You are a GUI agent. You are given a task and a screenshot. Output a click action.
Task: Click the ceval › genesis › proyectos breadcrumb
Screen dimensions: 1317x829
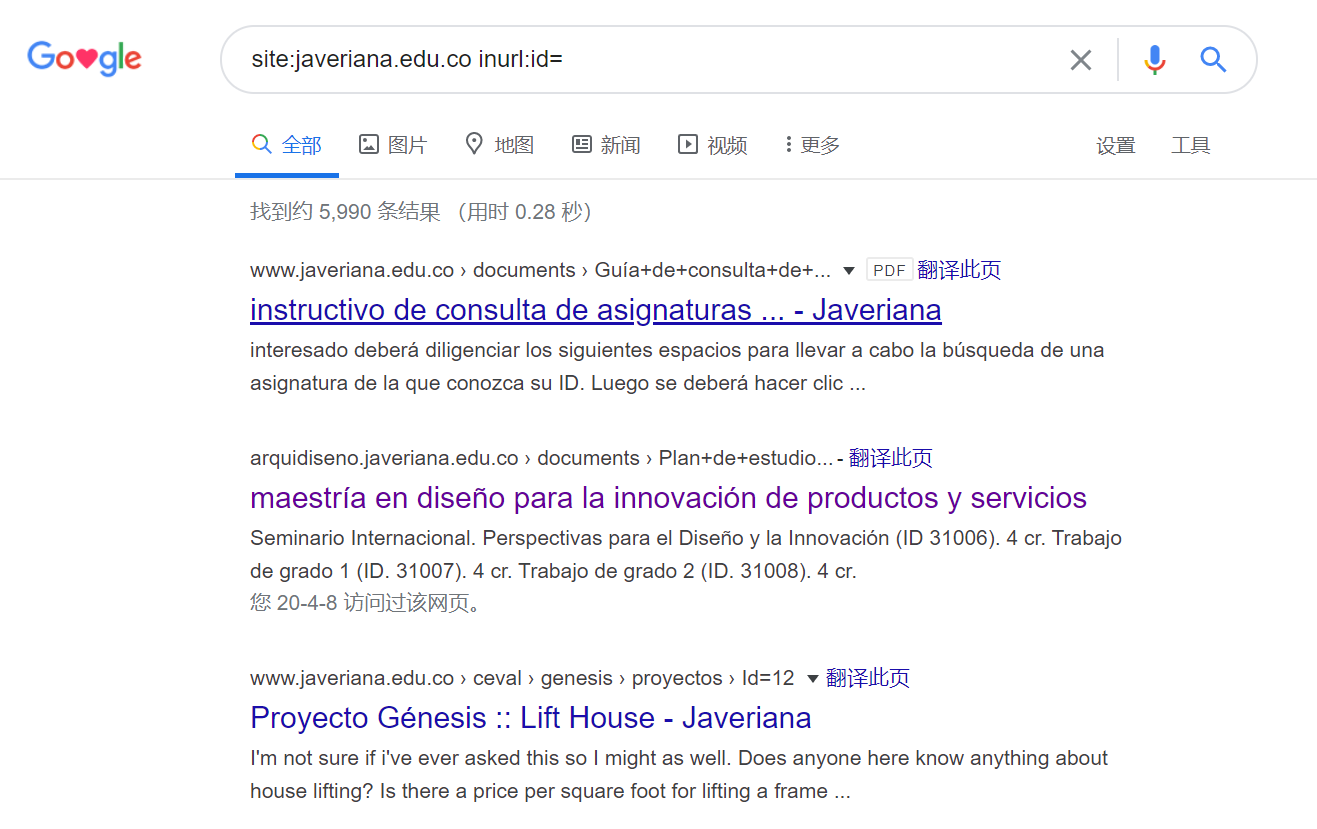522,678
